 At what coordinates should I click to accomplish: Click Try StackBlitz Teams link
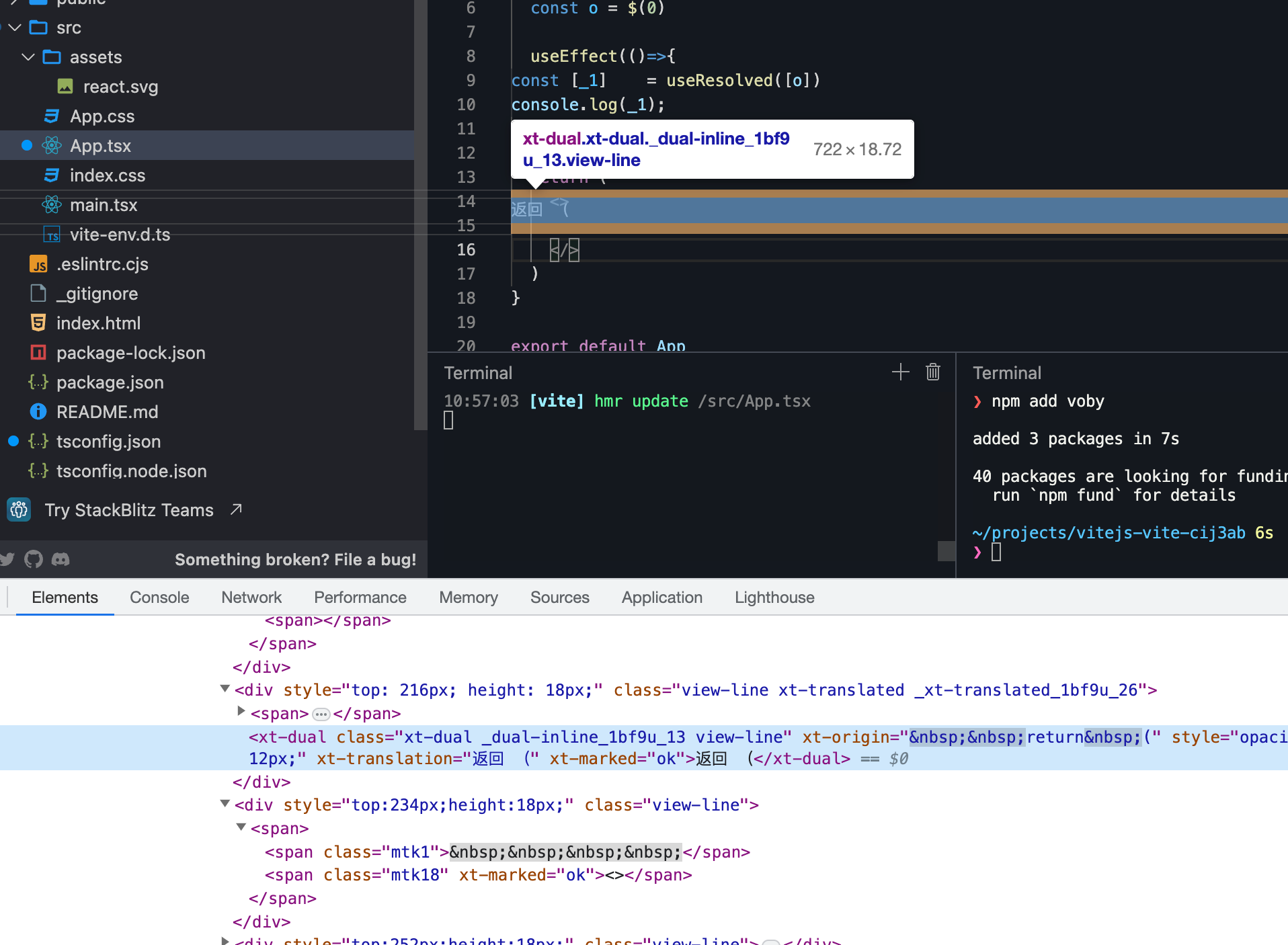(129, 510)
